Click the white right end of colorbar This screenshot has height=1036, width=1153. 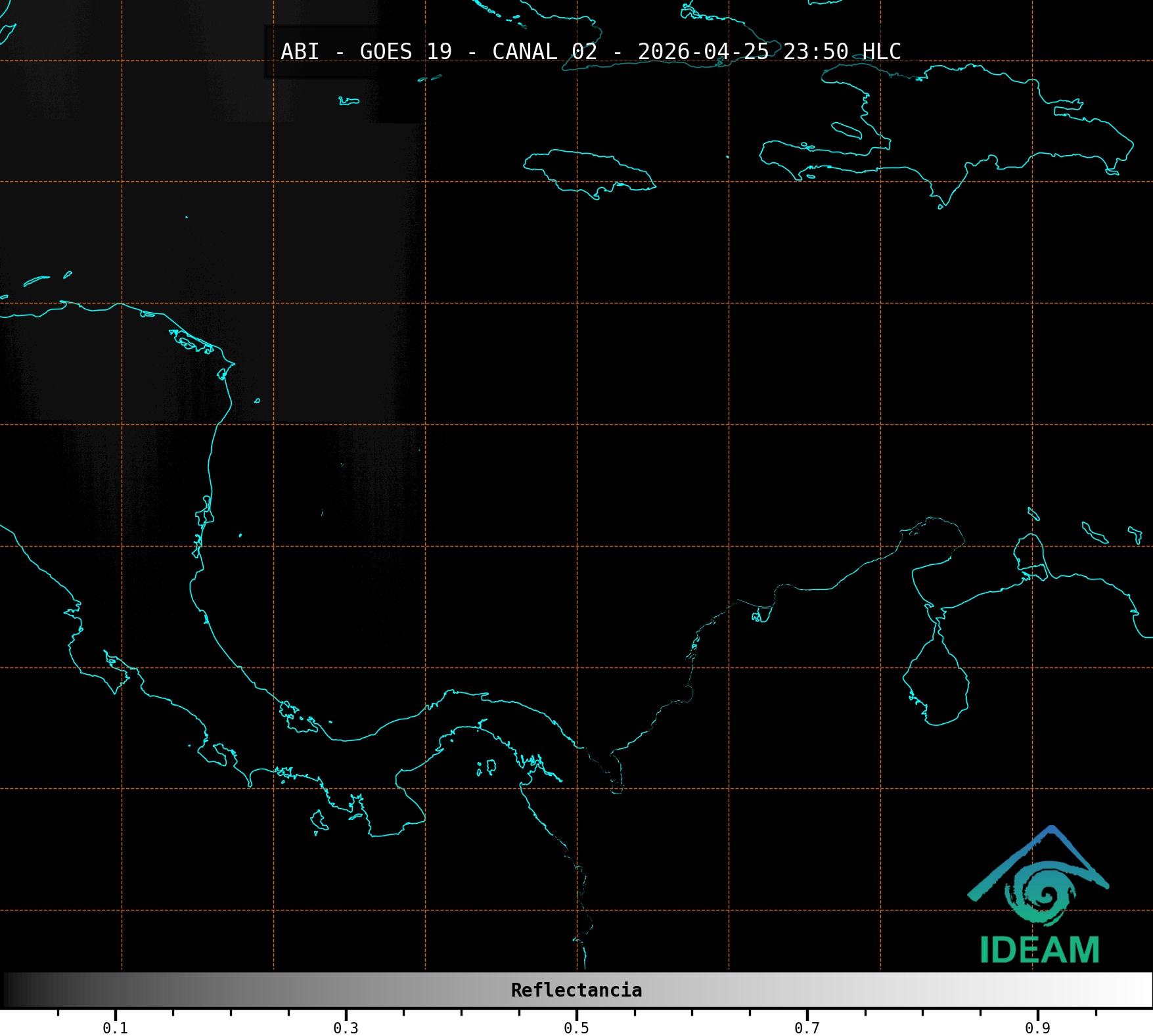[x=1142, y=990]
